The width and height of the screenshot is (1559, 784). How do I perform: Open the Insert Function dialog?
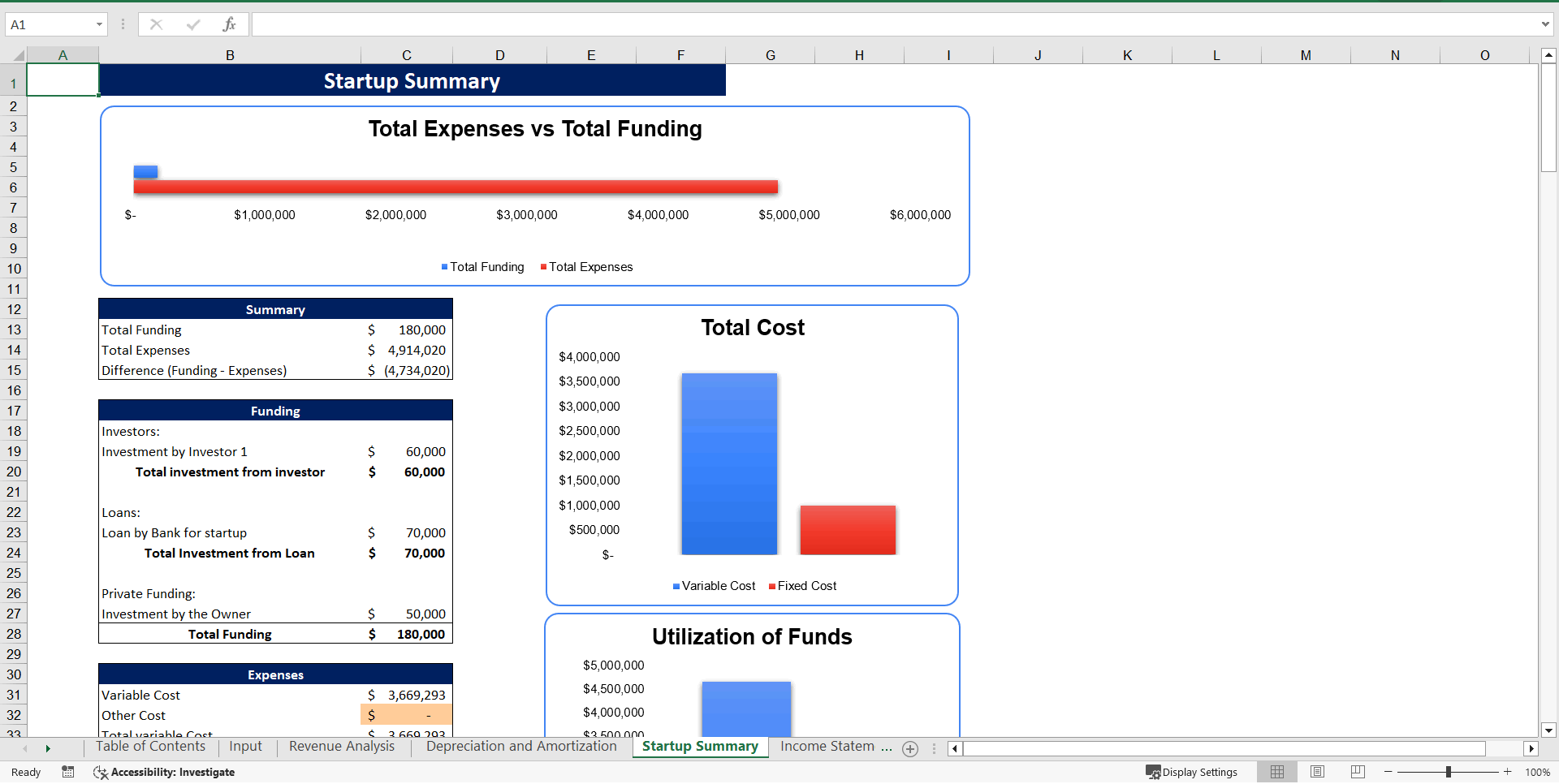(x=230, y=24)
